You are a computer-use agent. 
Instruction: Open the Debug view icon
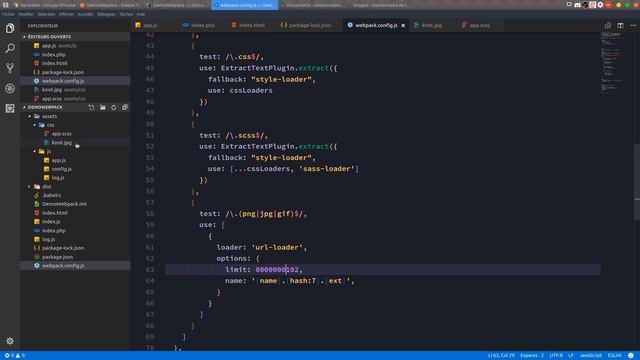pyautogui.click(x=10, y=88)
